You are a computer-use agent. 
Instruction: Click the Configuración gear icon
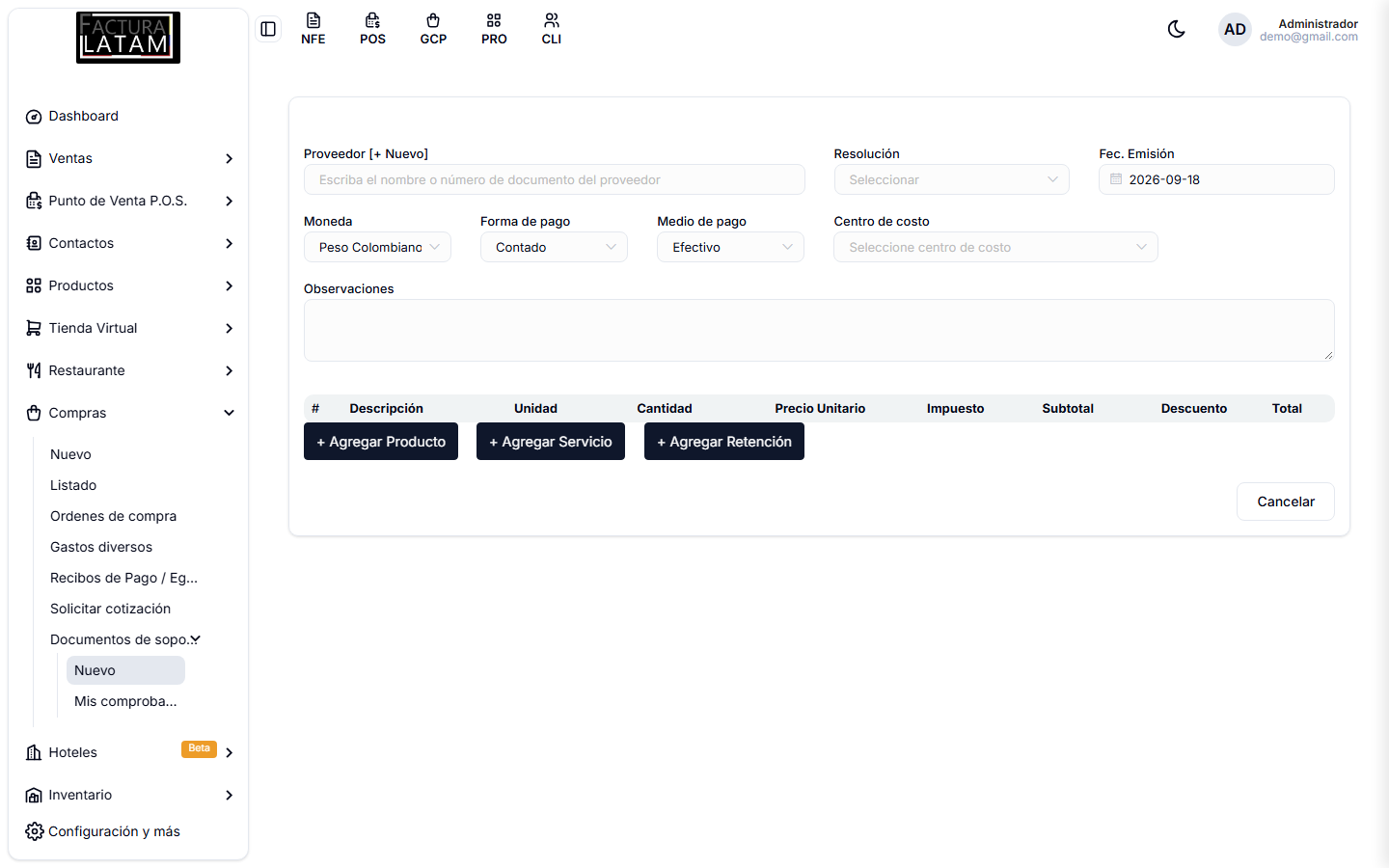click(x=34, y=831)
